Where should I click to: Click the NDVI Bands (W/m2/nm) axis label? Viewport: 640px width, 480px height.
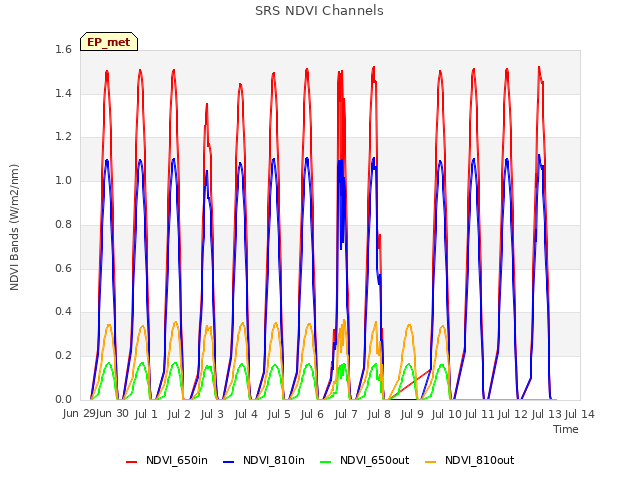coord(14,227)
